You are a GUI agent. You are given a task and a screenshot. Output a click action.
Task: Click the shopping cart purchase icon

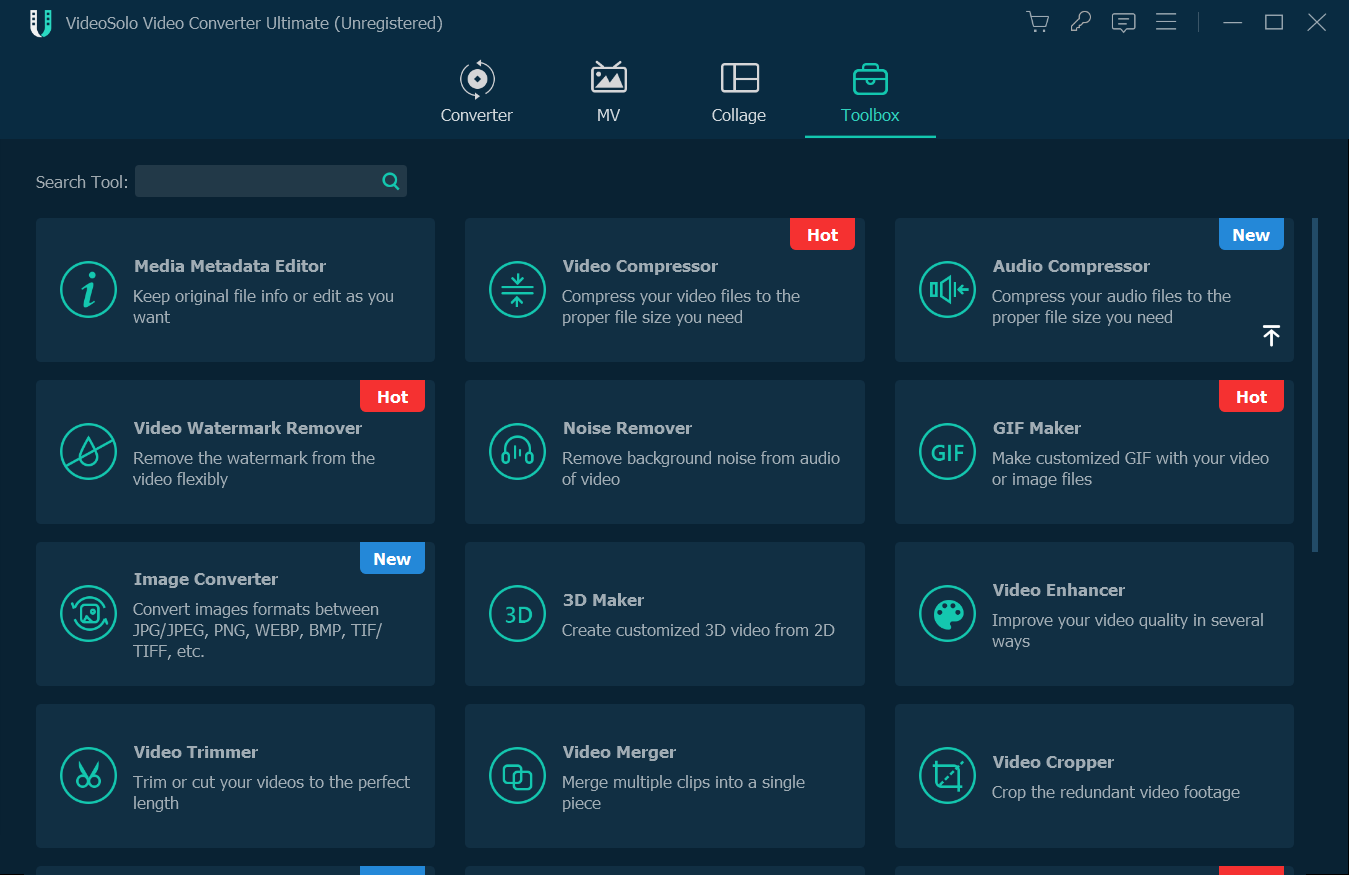1038,22
